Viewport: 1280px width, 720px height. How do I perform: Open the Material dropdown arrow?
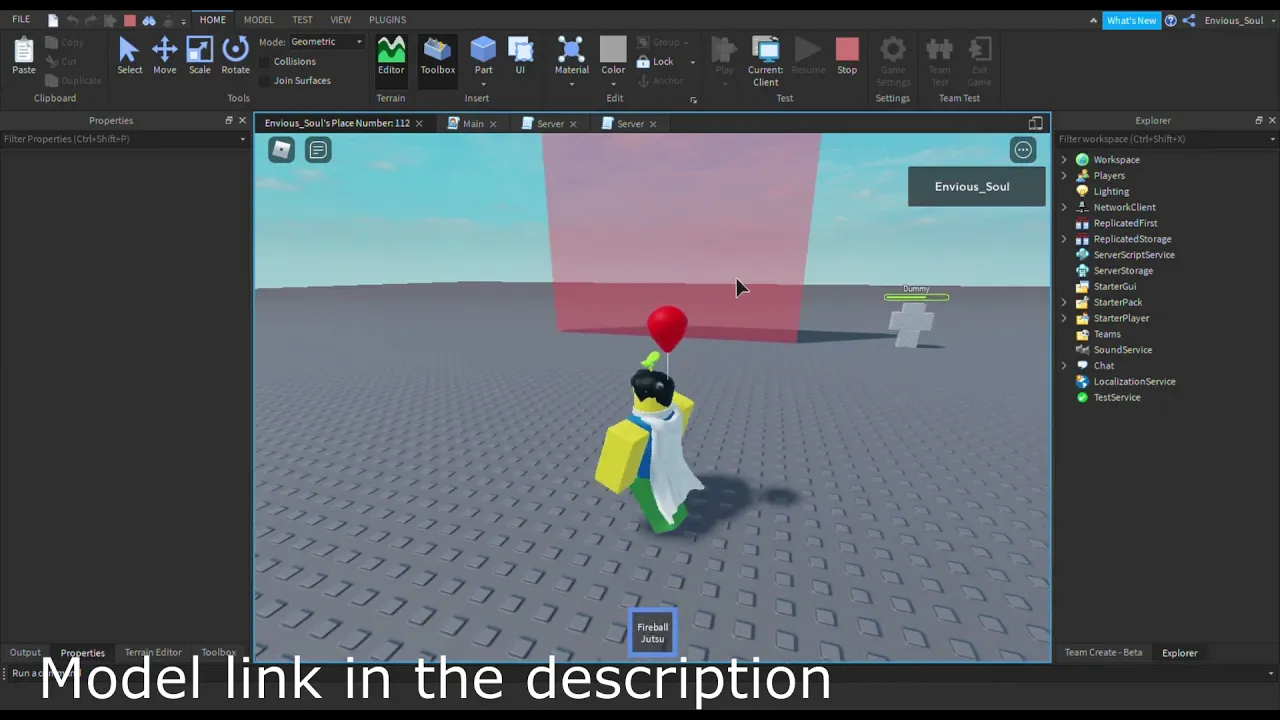pyautogui.click(x=571, y=84)
